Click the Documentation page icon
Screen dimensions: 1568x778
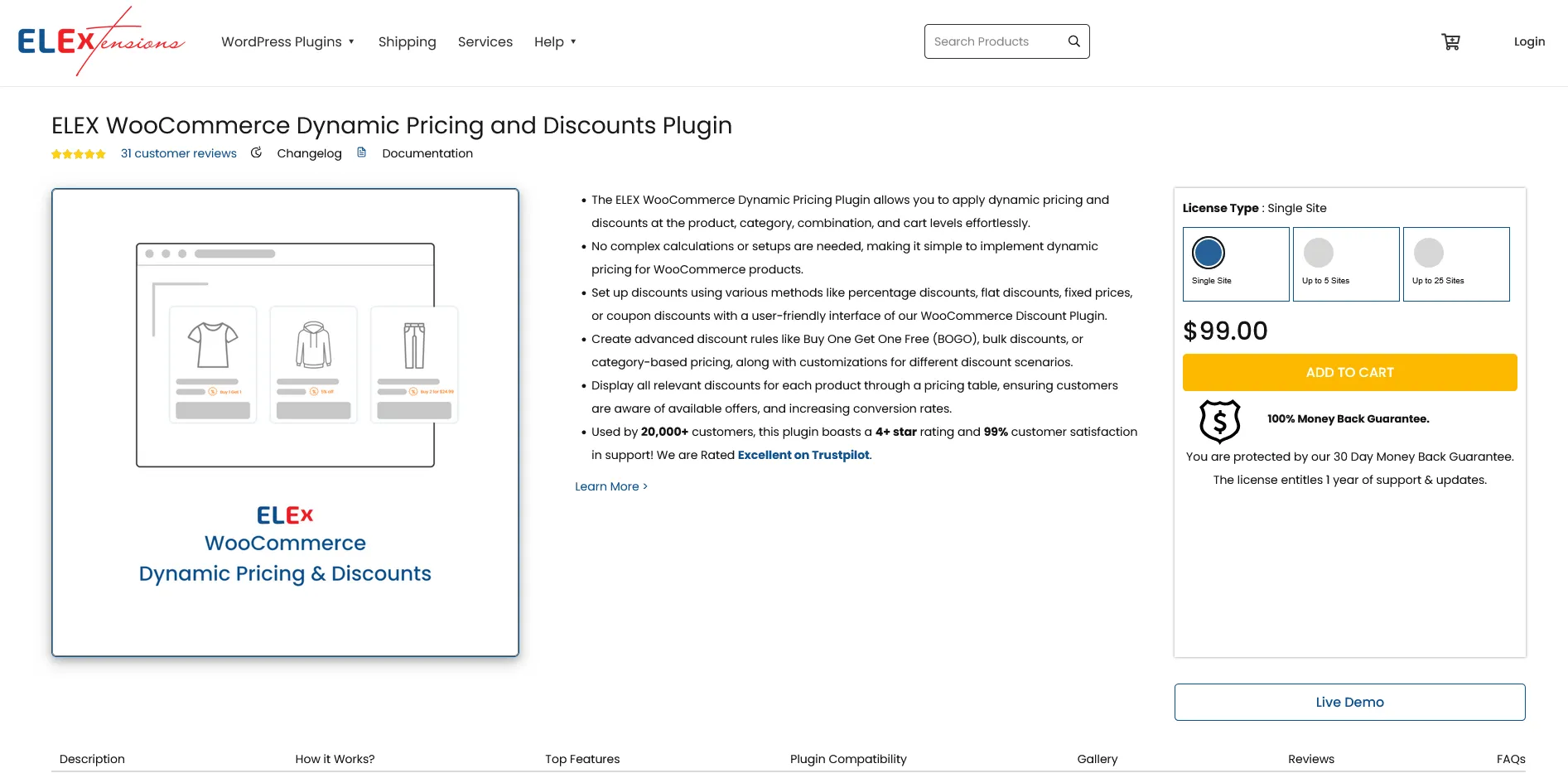(362, 152)
